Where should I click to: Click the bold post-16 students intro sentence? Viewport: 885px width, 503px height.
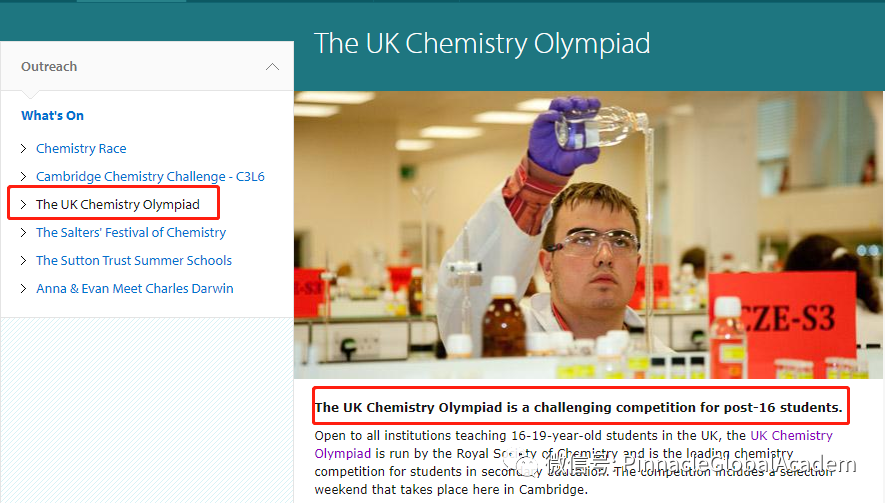pos(579,408)
